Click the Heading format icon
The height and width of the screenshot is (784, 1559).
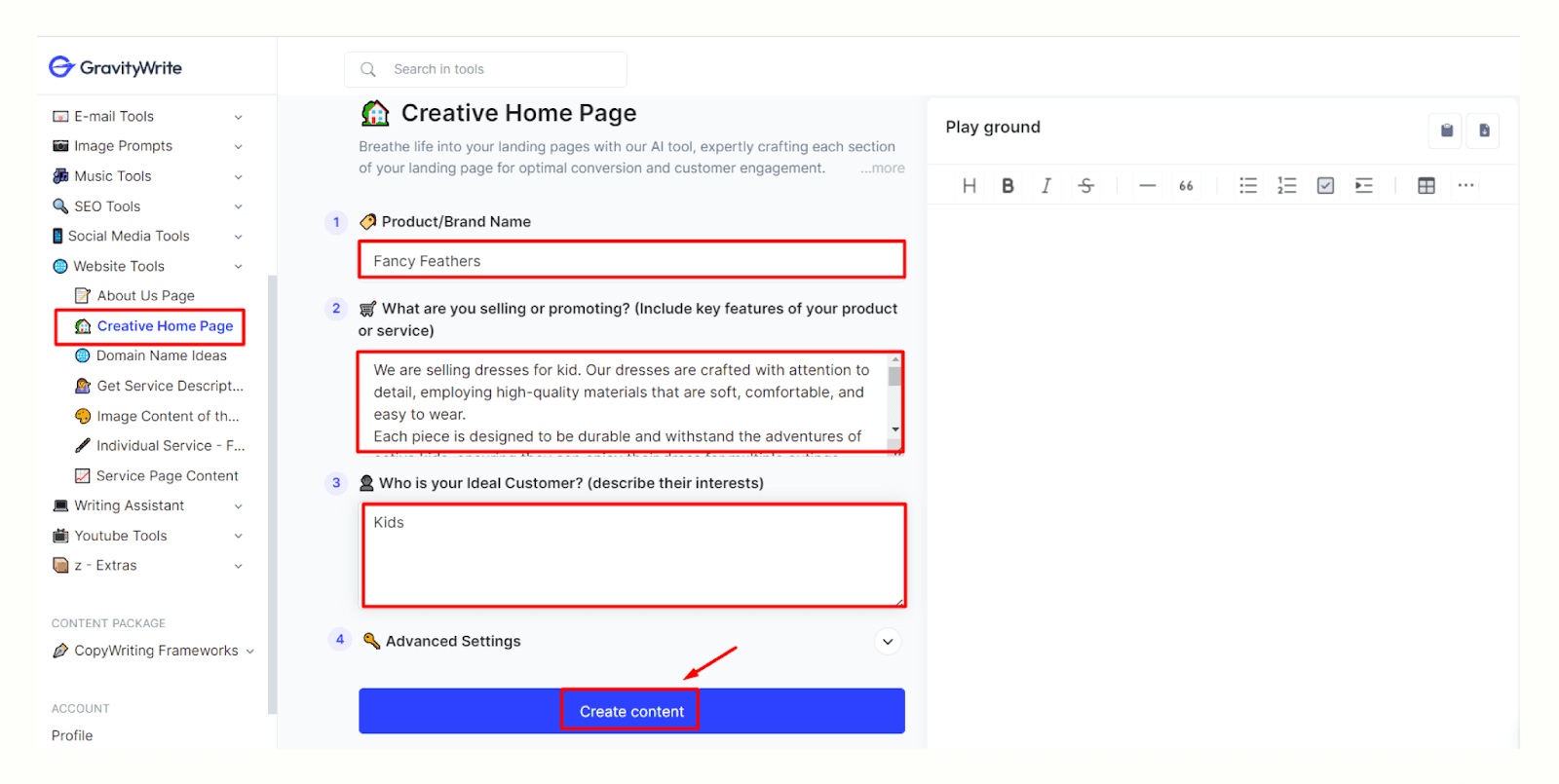pos(969,186)
